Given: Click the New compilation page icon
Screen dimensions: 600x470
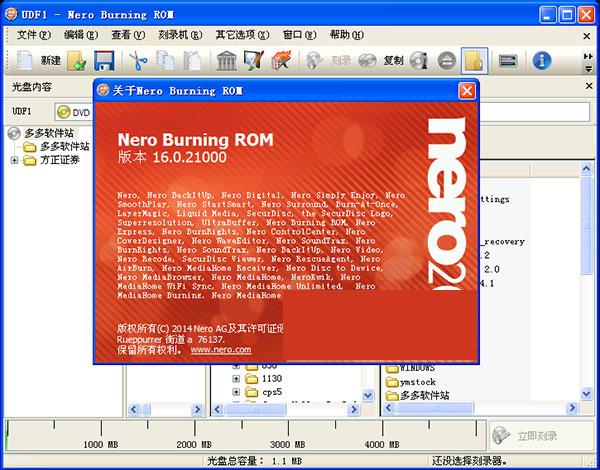Looking at the screenshot, I should click(x=24, y=60).
